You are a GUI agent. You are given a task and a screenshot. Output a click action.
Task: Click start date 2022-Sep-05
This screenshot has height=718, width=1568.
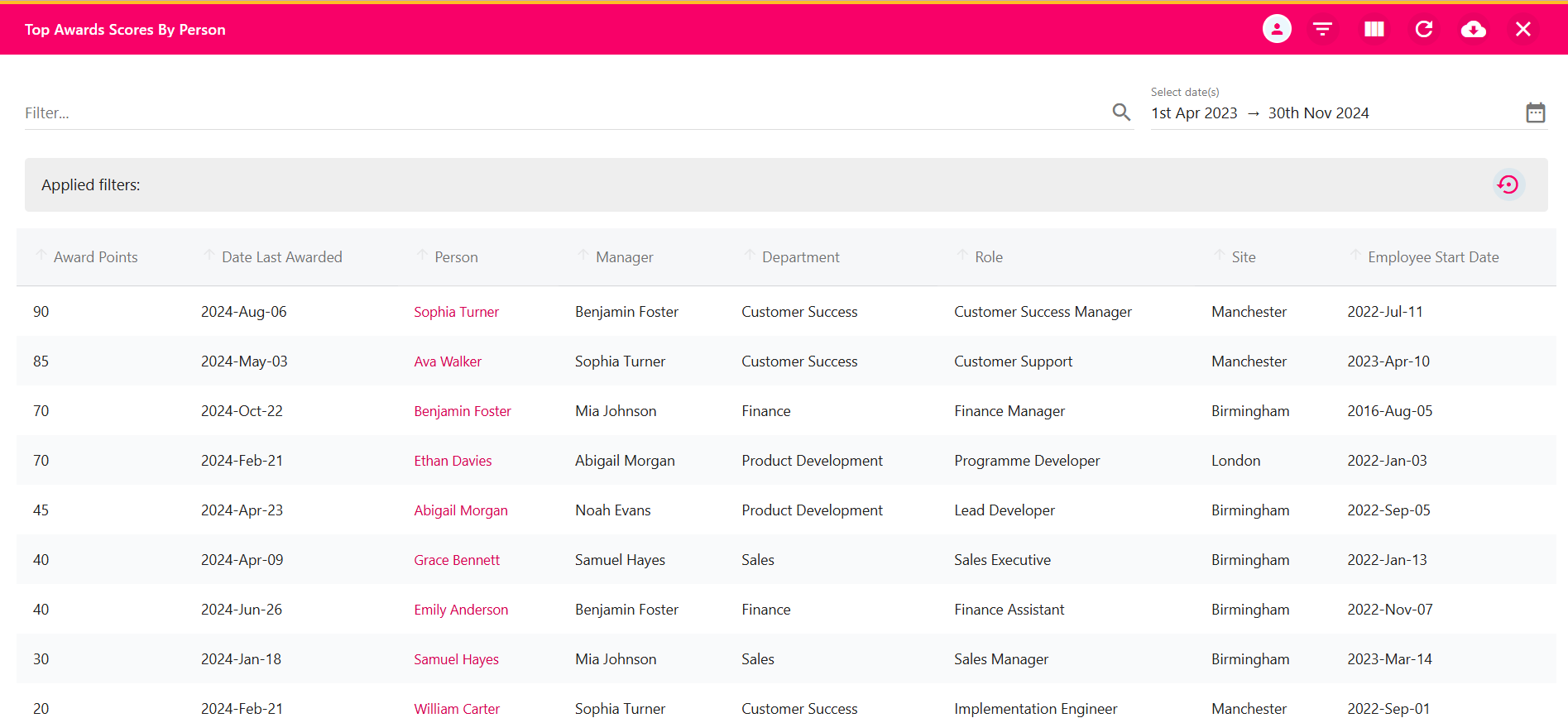pyautogui.click(x=1388, y=510)
